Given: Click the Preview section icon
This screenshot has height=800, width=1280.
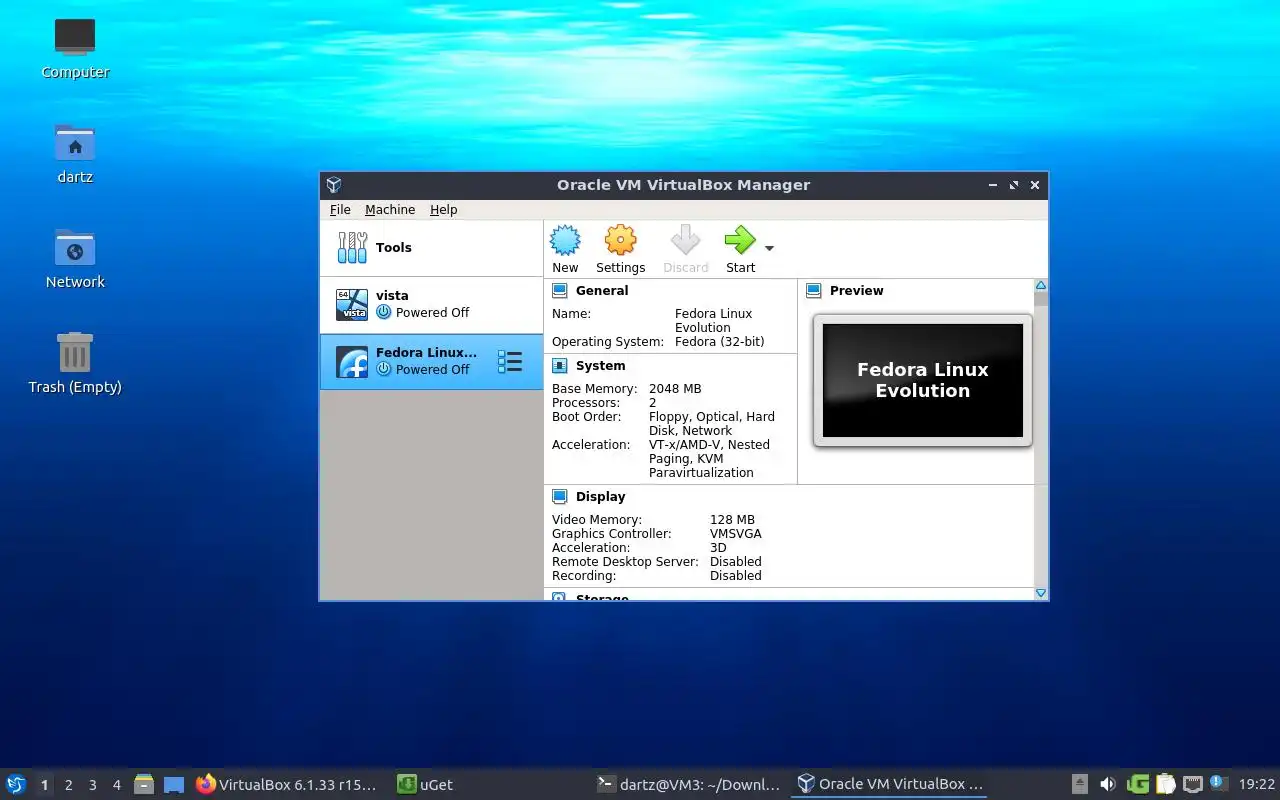Looking at the screenshot, I should click(813, 290).
